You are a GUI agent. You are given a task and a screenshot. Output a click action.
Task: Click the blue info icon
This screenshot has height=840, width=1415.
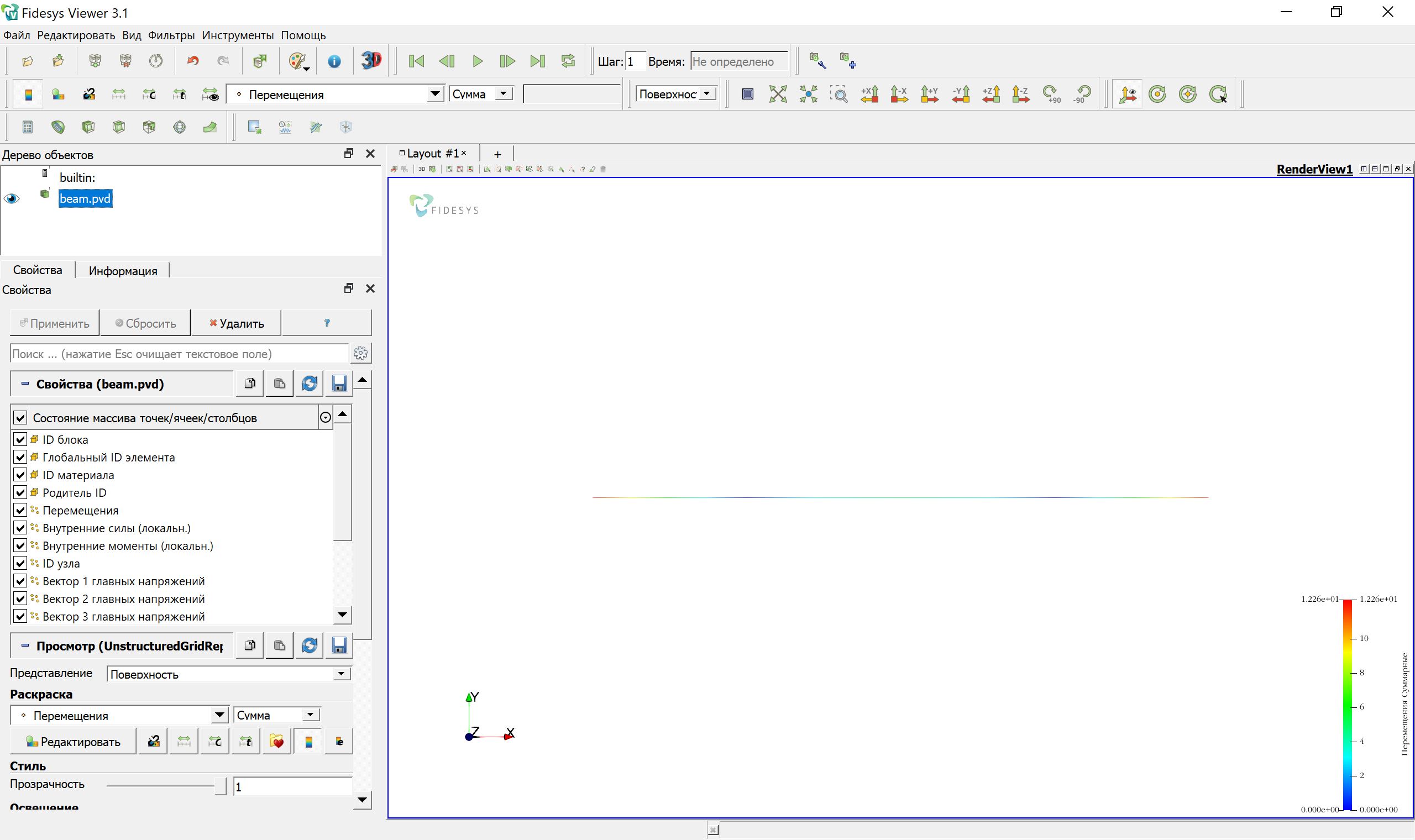(334, 61)
